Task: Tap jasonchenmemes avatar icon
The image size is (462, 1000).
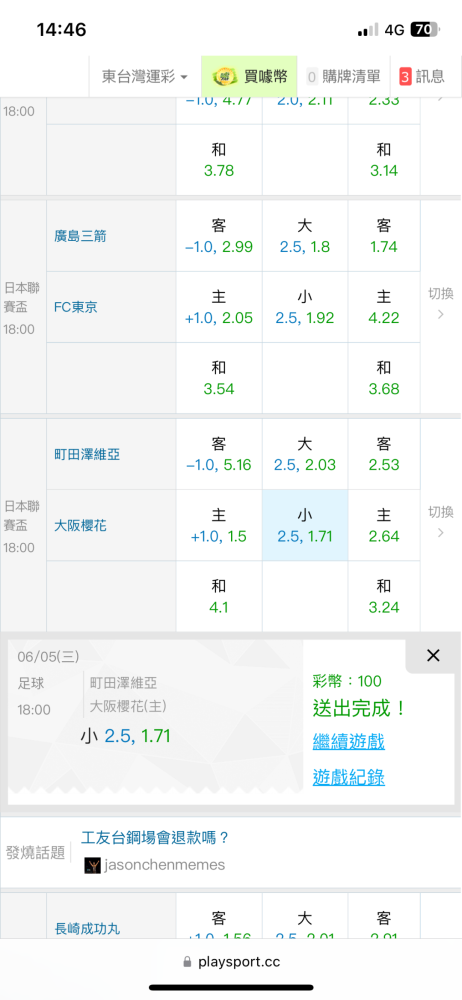Action: point(93,865)
